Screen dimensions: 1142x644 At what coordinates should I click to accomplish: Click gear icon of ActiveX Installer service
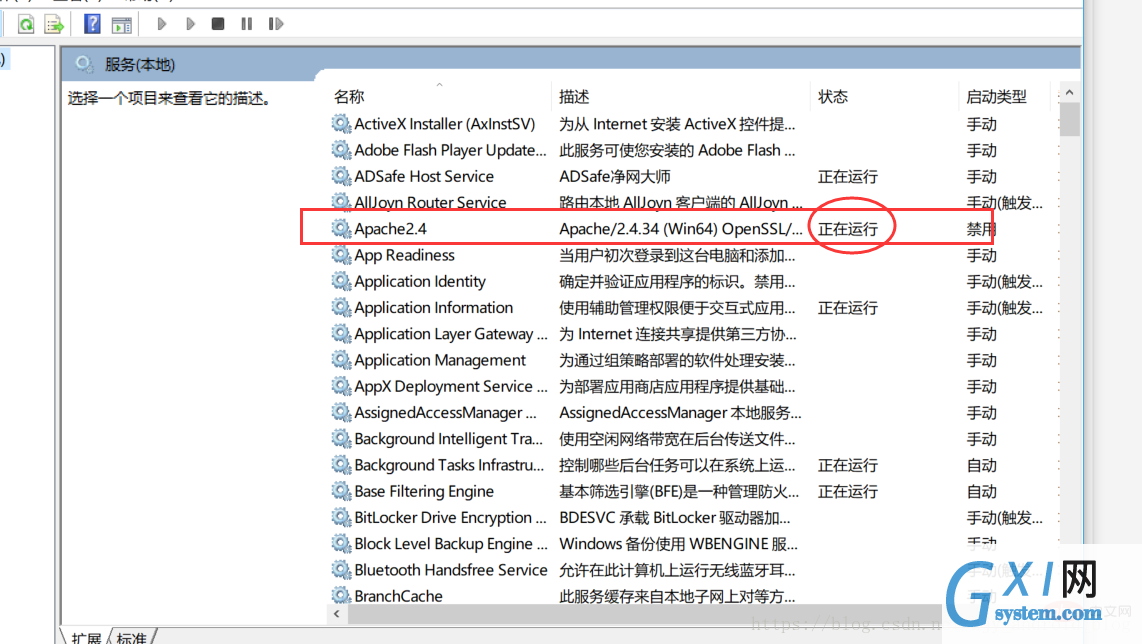pyautogui.click(x=341, y=124)
